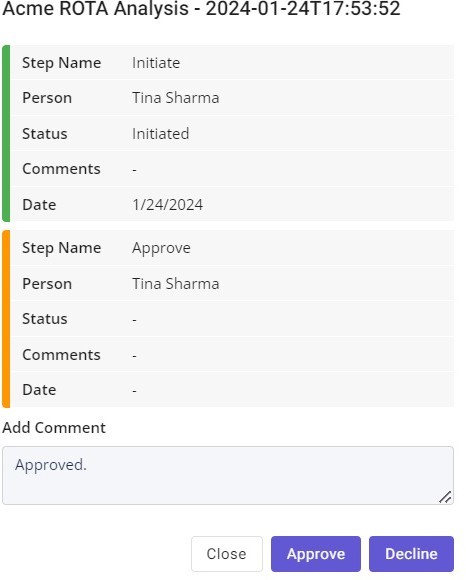Click the Approve button

(315, 554)
